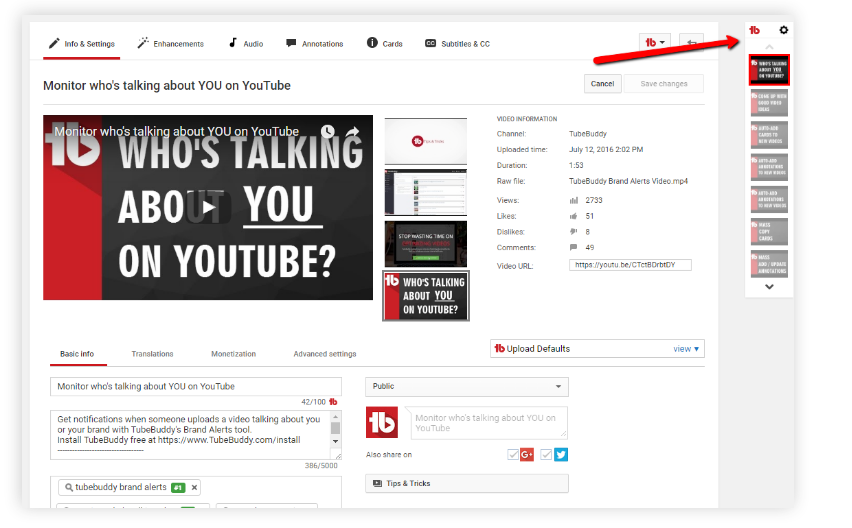Click the Cancel button
The width and height of the screenshot is (852, 528).
[x=602, y=84]
